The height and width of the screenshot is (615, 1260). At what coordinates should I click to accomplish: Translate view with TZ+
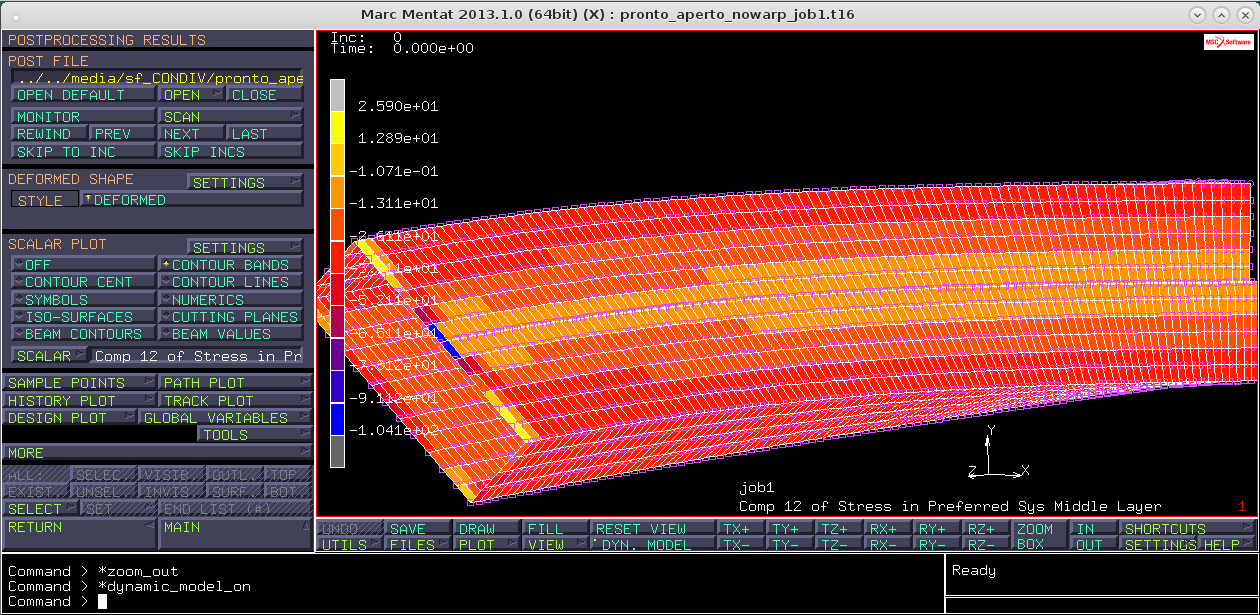[x=840, y=528]
